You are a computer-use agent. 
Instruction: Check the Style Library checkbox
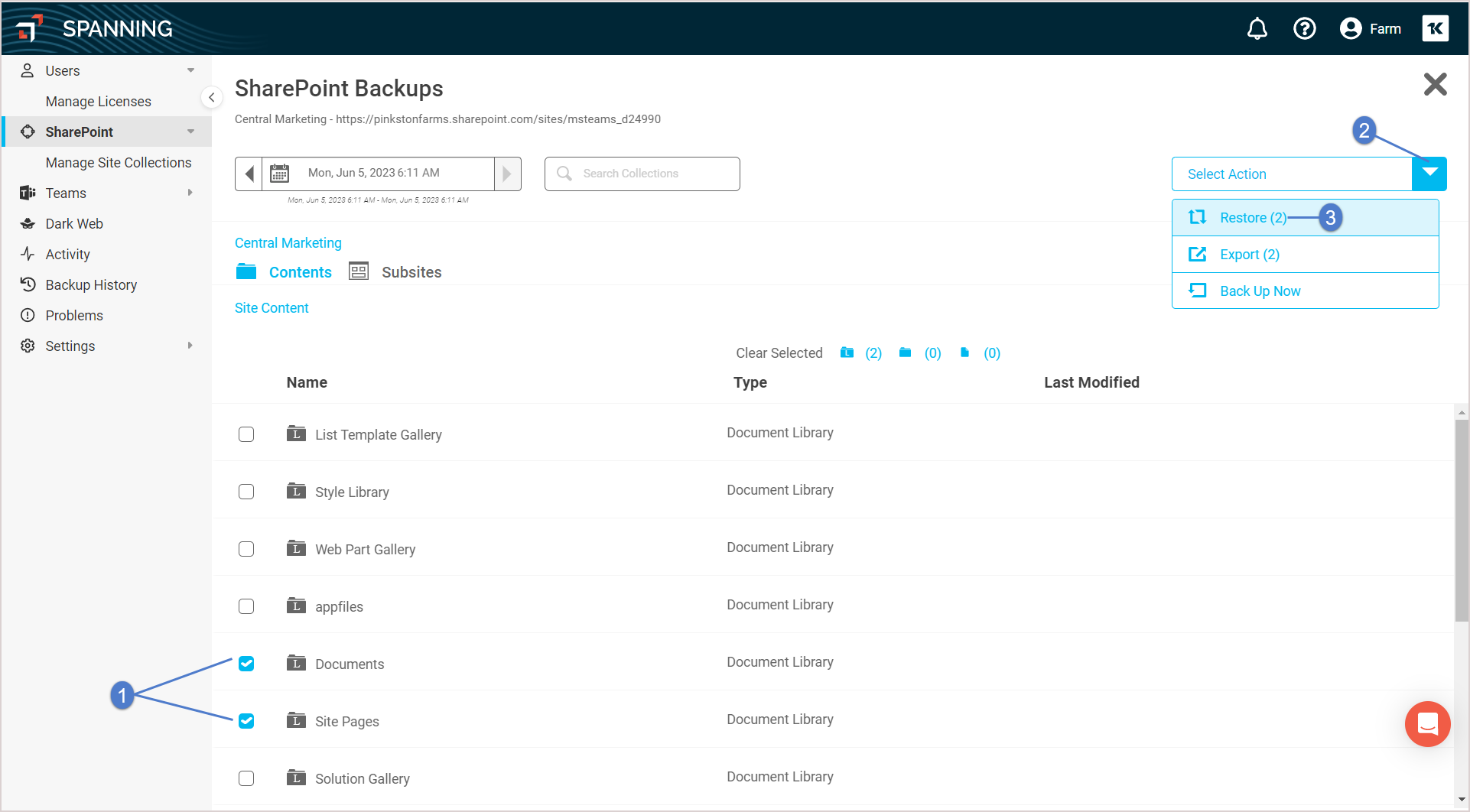(246, 492)
